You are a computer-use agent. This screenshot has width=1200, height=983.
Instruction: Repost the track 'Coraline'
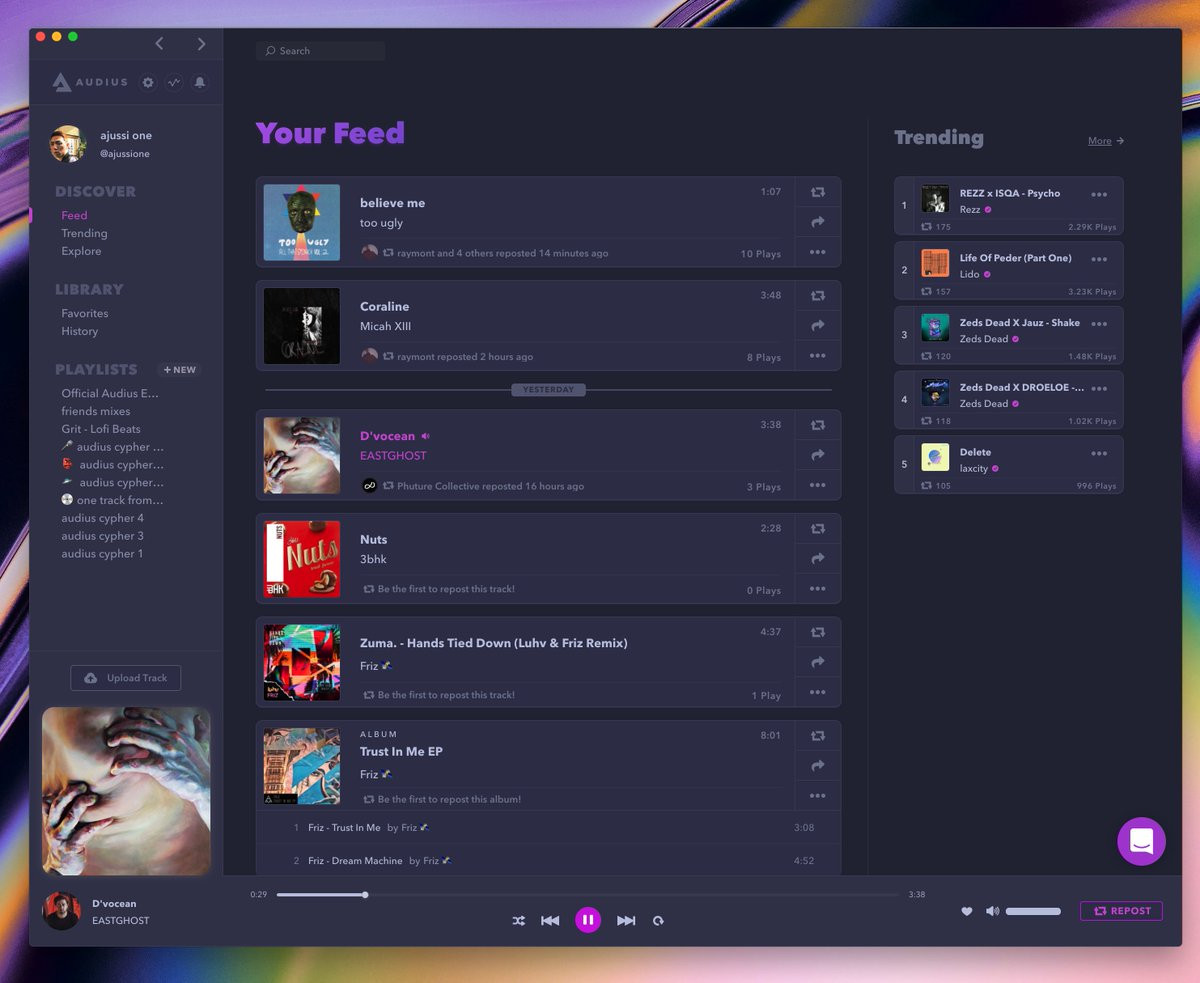point(818,296)
